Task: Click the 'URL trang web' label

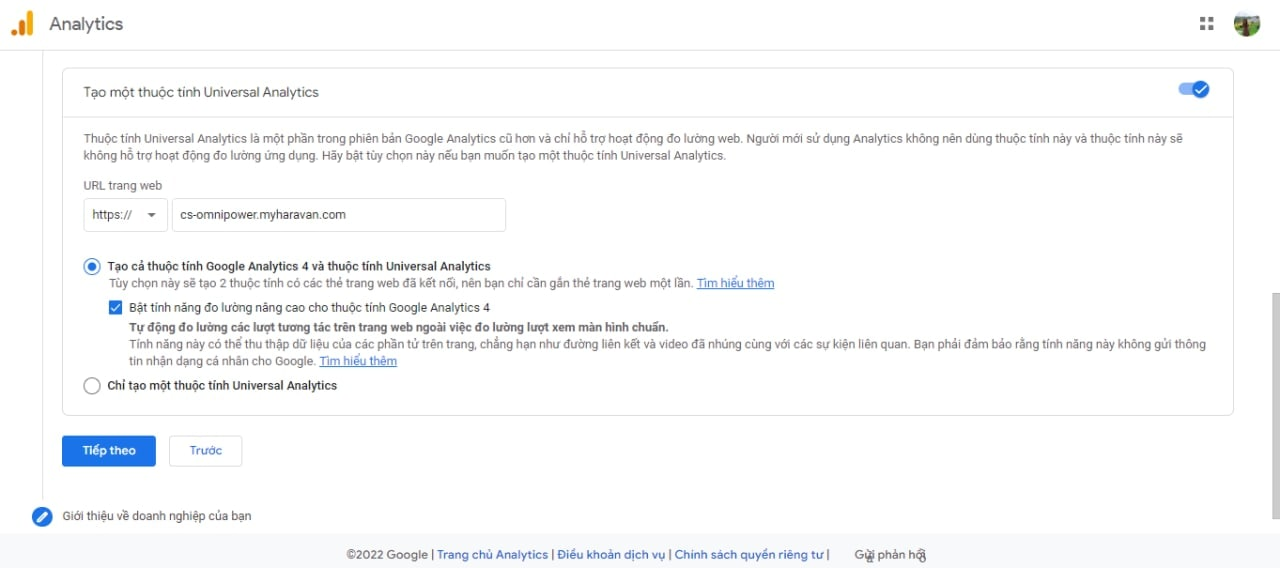Action: (x=123, y=186)
